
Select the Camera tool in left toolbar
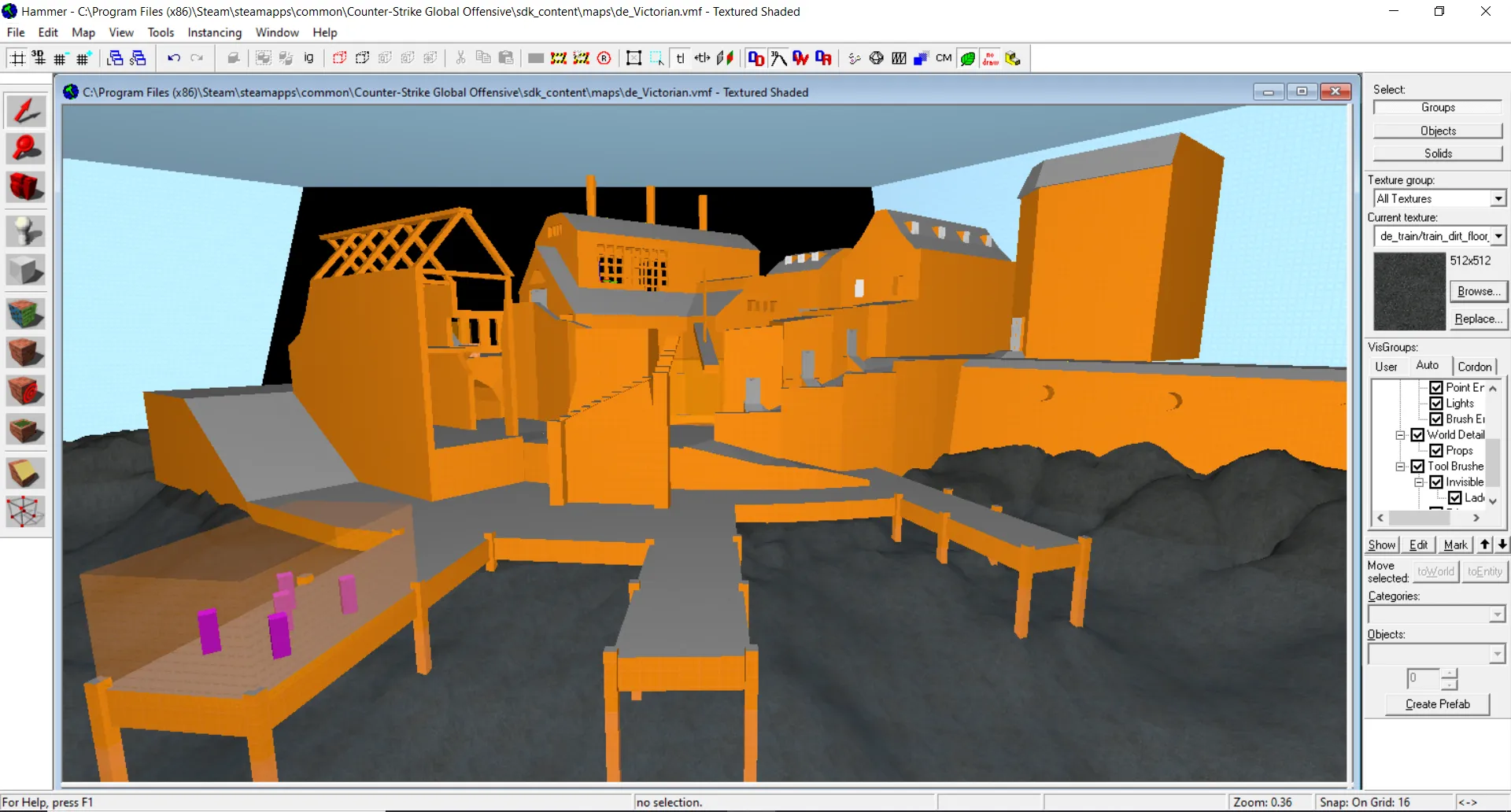[26, 187]
